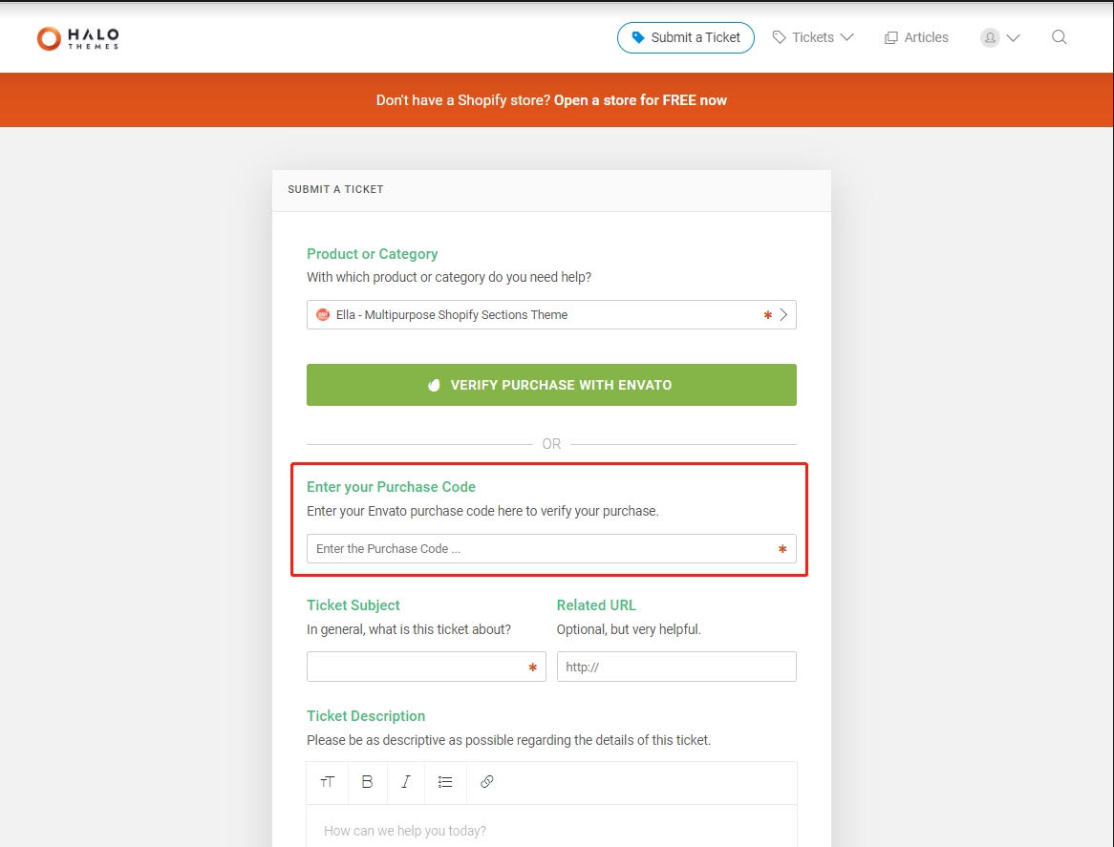Click the 'Enter your Purchase Code' heading
The image size is (1114, 847).
(391, 487)
